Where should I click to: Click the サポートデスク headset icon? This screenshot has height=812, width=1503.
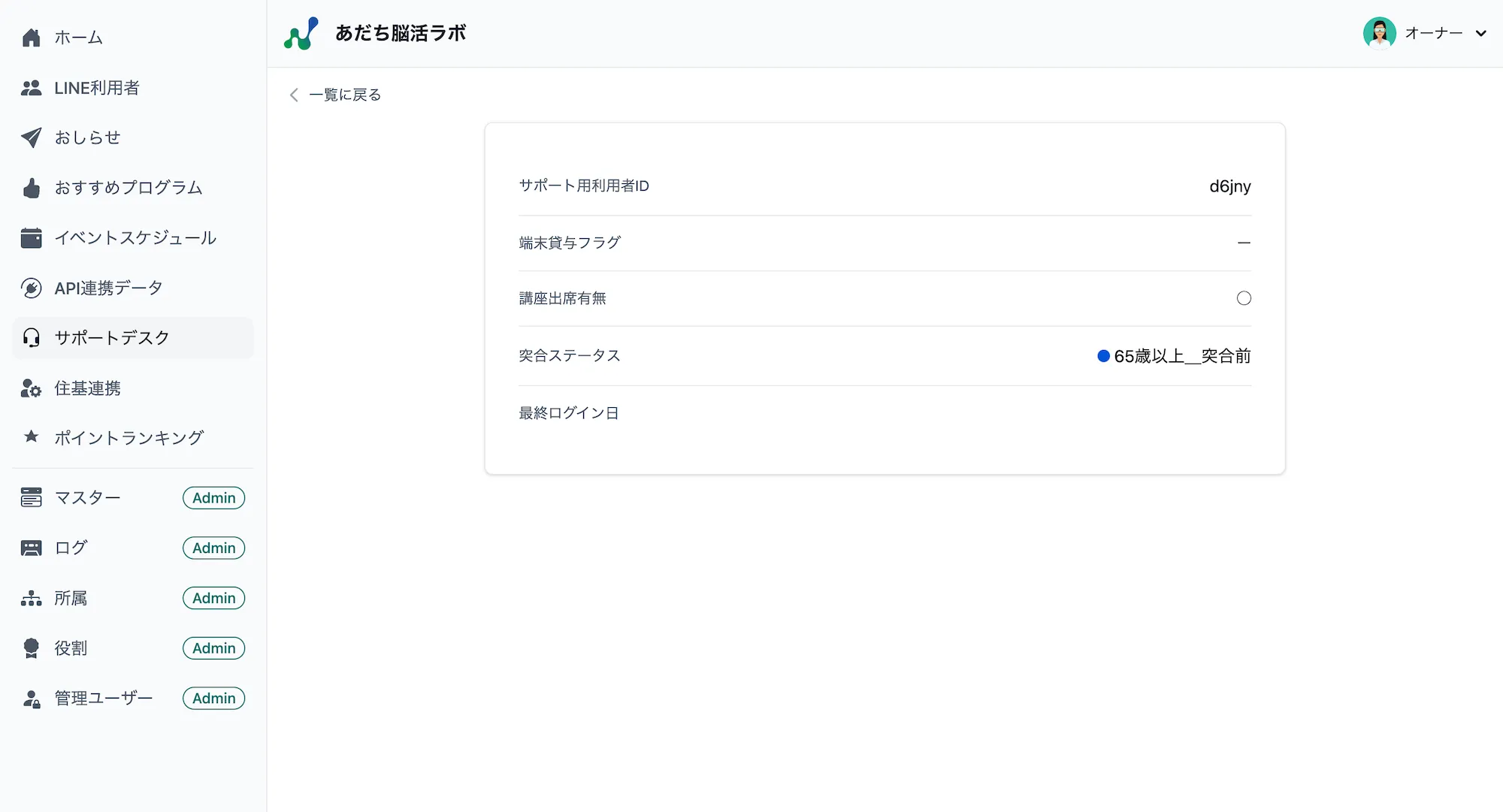point(31,338)
